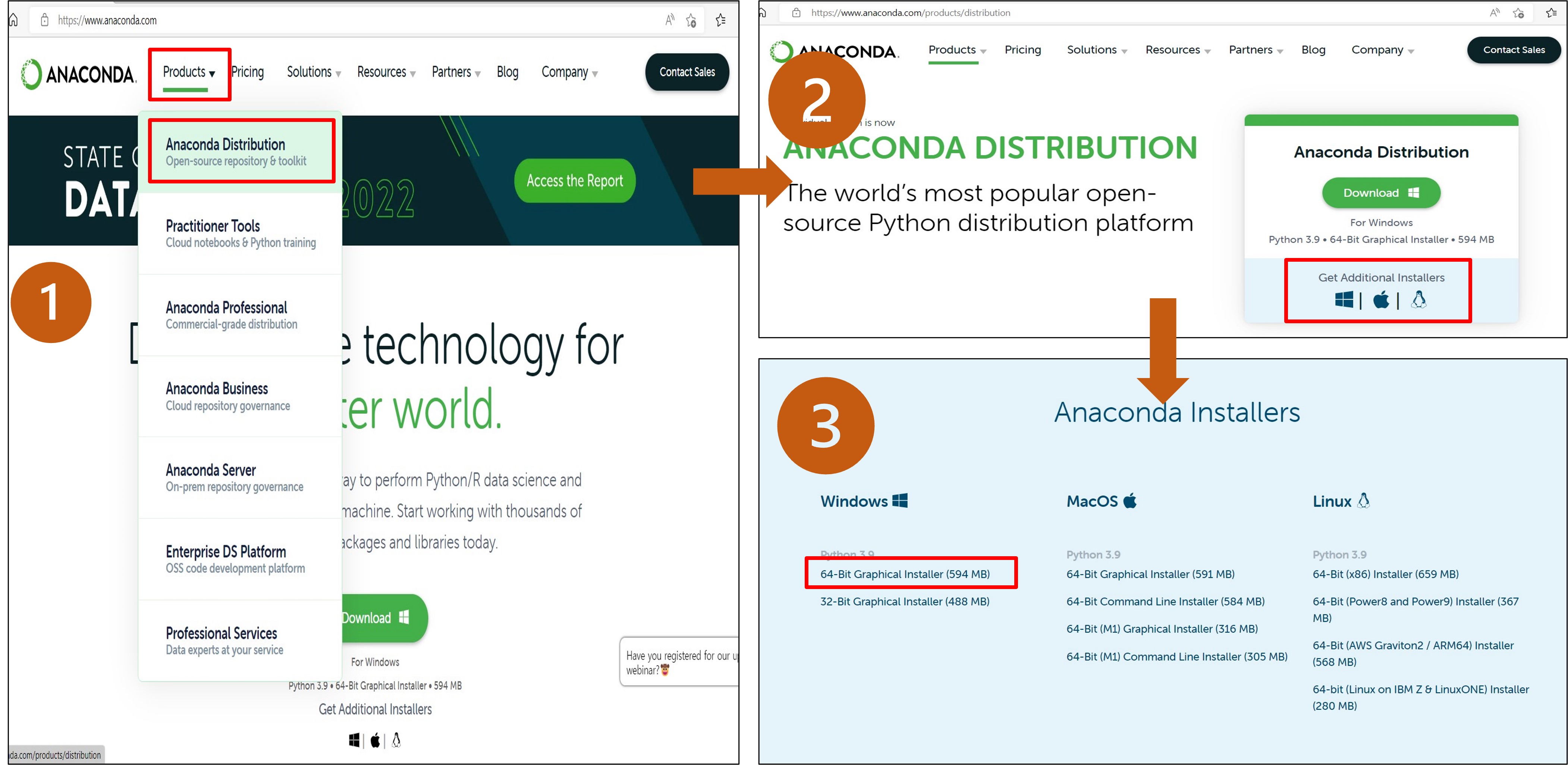
Task: Click add-to-favorites star in left browser address bar
Action: click(691, 21)
